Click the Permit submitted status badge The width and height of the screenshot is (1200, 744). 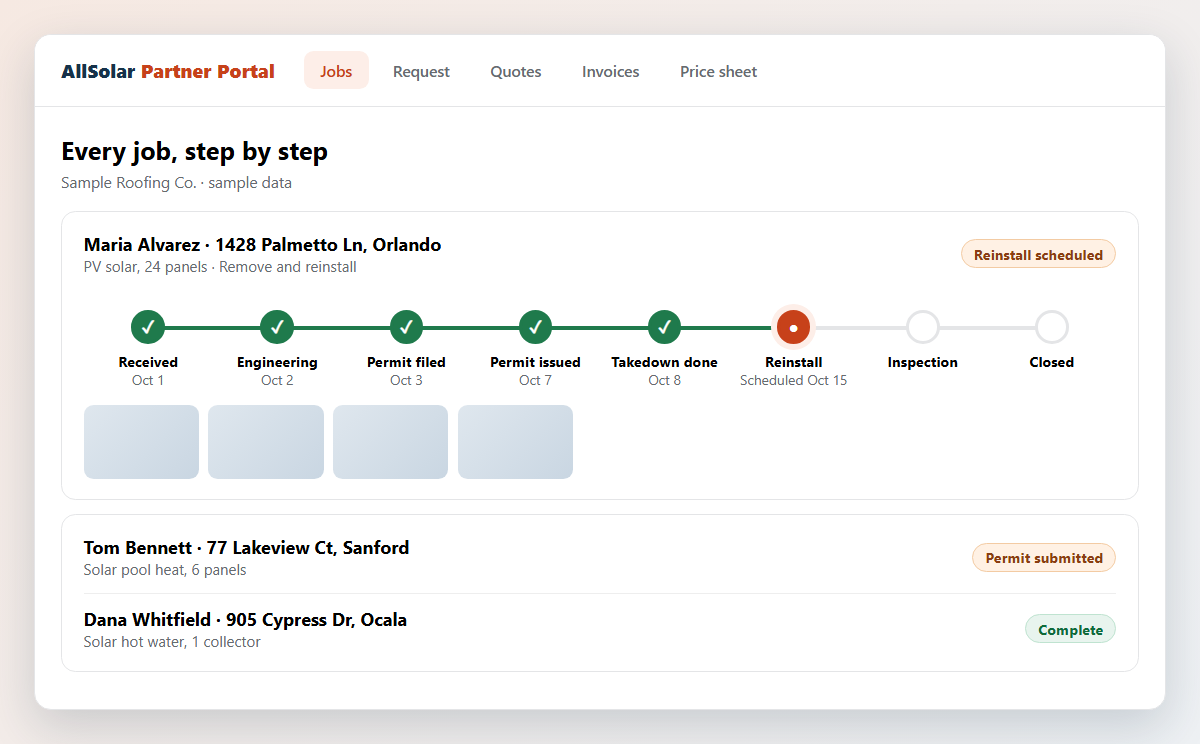click(x=1044, y=558)
